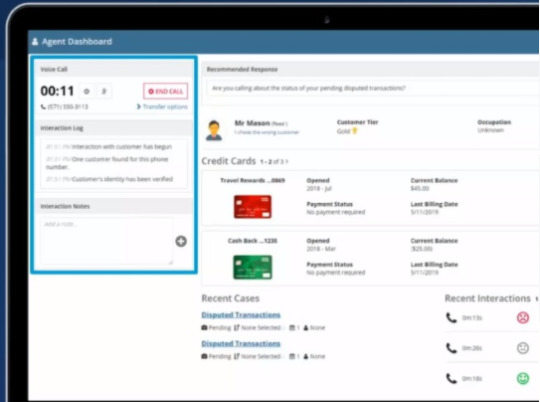The width and height of the screenshot is (540, 402).
Task: Click the $45.00 current balance value
Action: pyautogui.click(x=420, y=188)
